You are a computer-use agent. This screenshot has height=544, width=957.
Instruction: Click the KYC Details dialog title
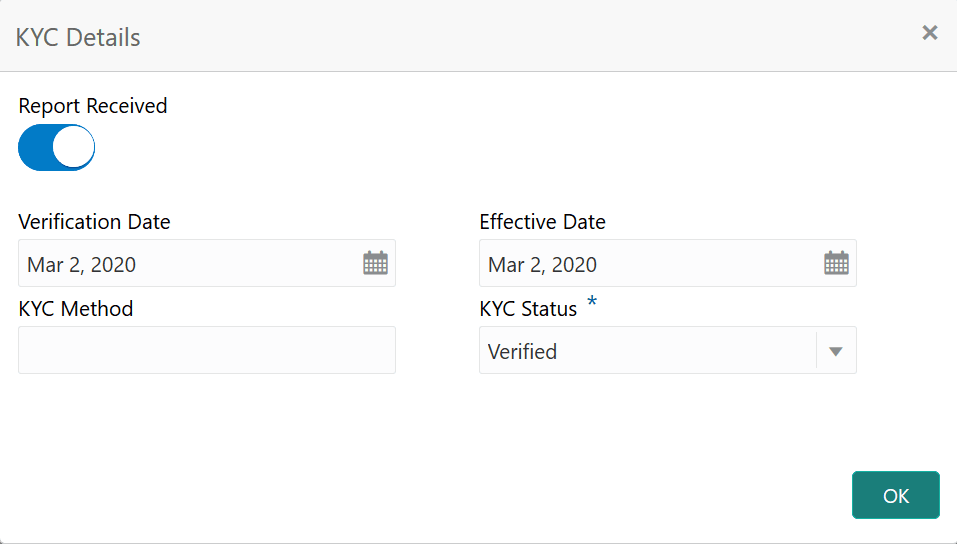pyautogui.click(x=78, y=38)
